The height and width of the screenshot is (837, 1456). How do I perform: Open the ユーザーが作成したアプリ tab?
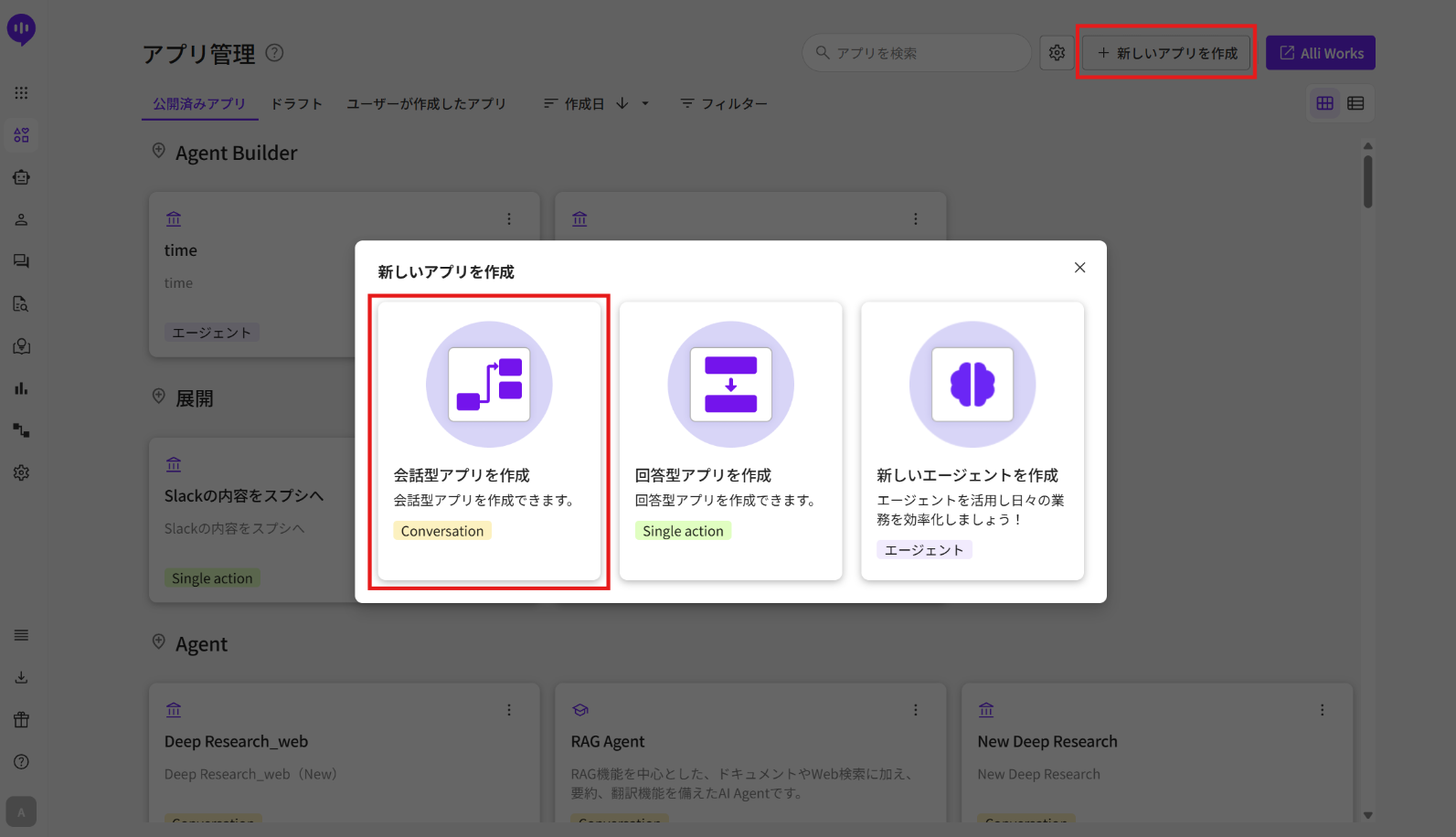point(426,104)
